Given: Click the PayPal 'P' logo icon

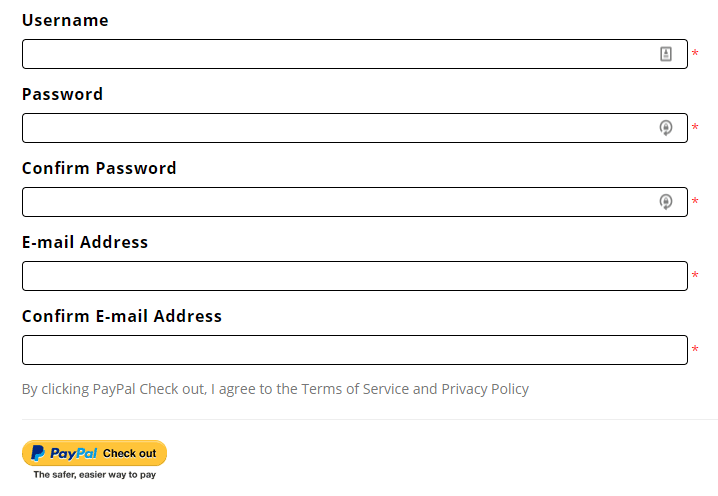Looking at the screenshot, I should (38, 453).
